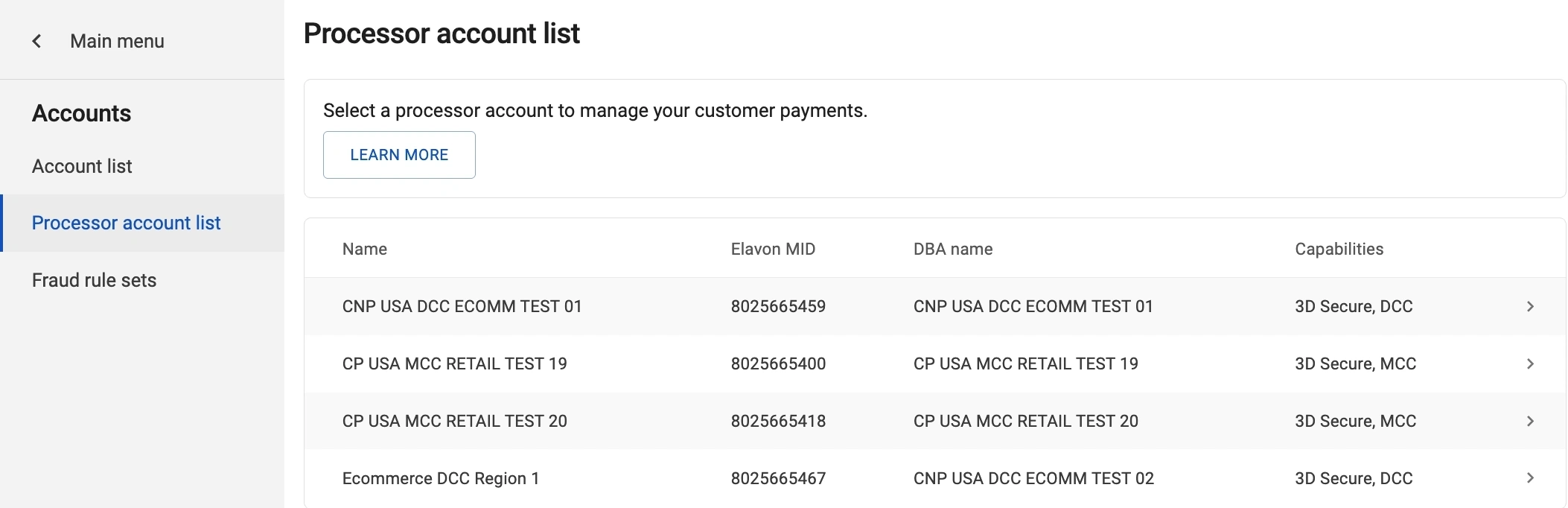
Task: Click the Name column header
Action: tap(364, 249)
